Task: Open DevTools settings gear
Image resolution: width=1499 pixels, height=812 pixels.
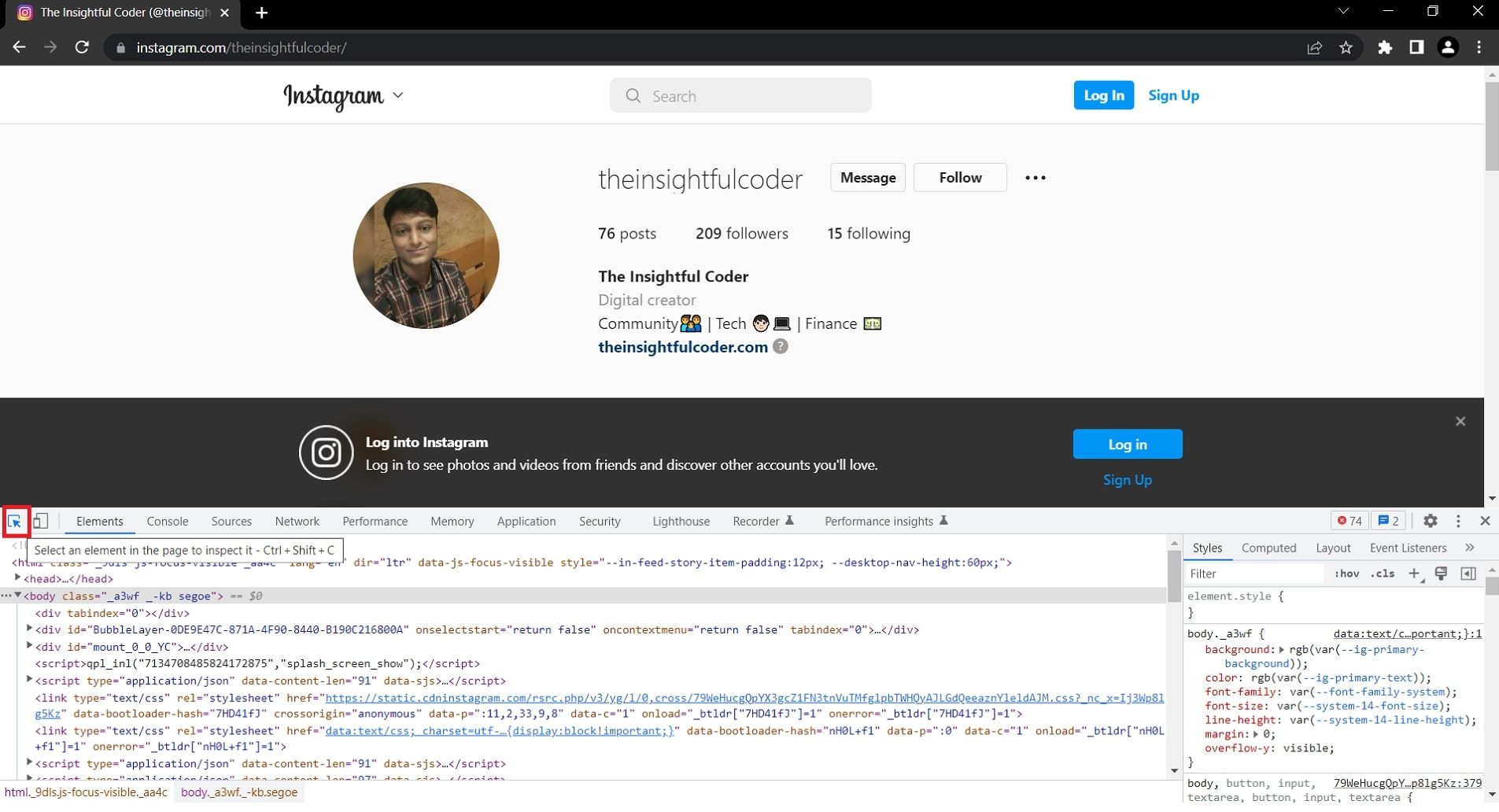Action: coord(1431,521)
